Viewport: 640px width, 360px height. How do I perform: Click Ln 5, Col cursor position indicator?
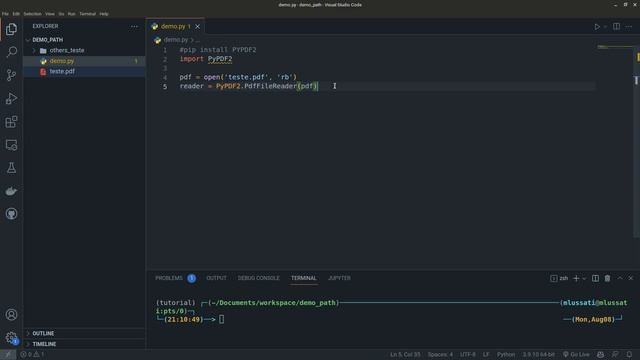[x=405, y=354]
